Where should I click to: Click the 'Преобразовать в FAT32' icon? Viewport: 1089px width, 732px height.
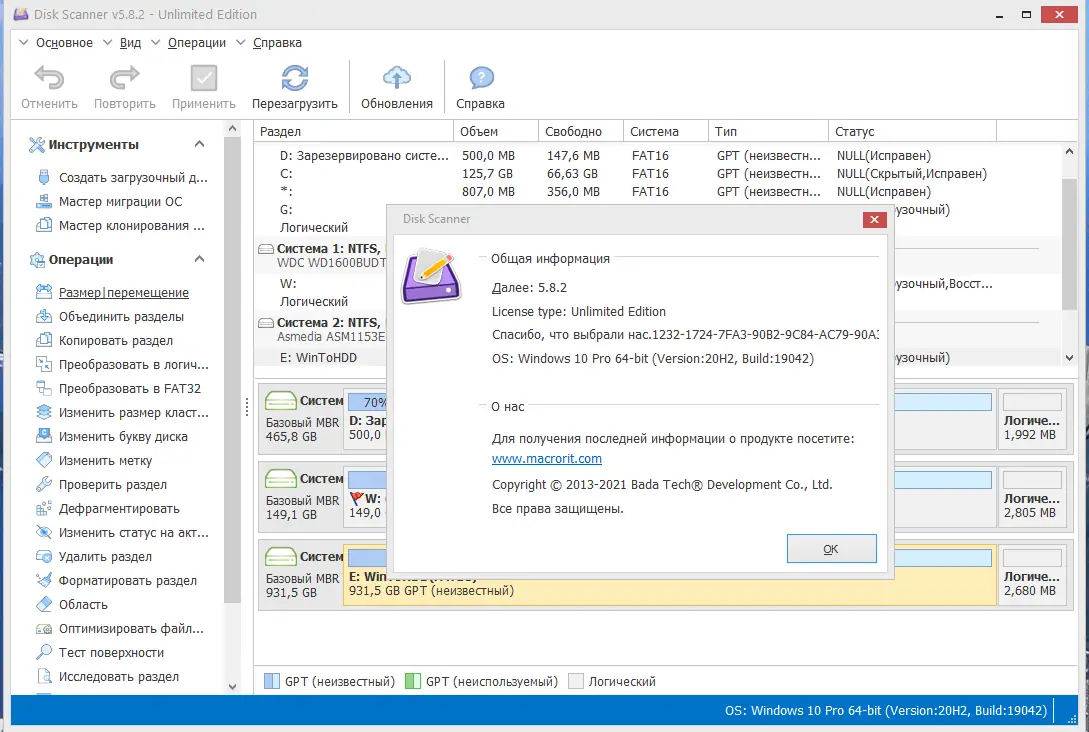tap(44, 388)
